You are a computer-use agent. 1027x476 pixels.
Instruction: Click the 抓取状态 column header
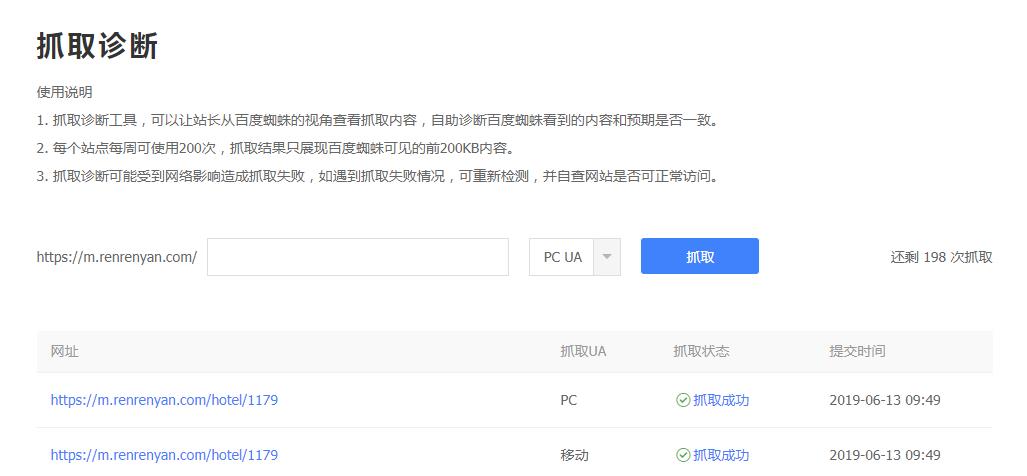[701, 352]
